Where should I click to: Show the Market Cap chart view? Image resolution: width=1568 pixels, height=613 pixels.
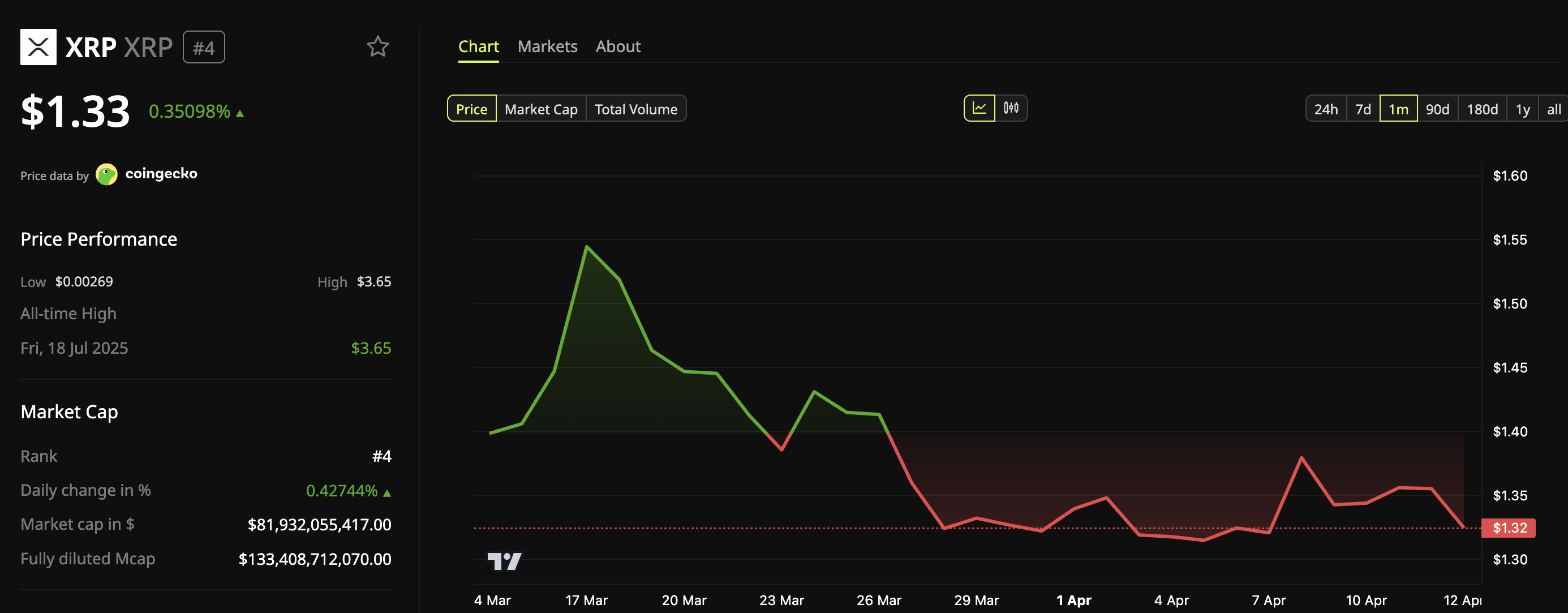540,108
